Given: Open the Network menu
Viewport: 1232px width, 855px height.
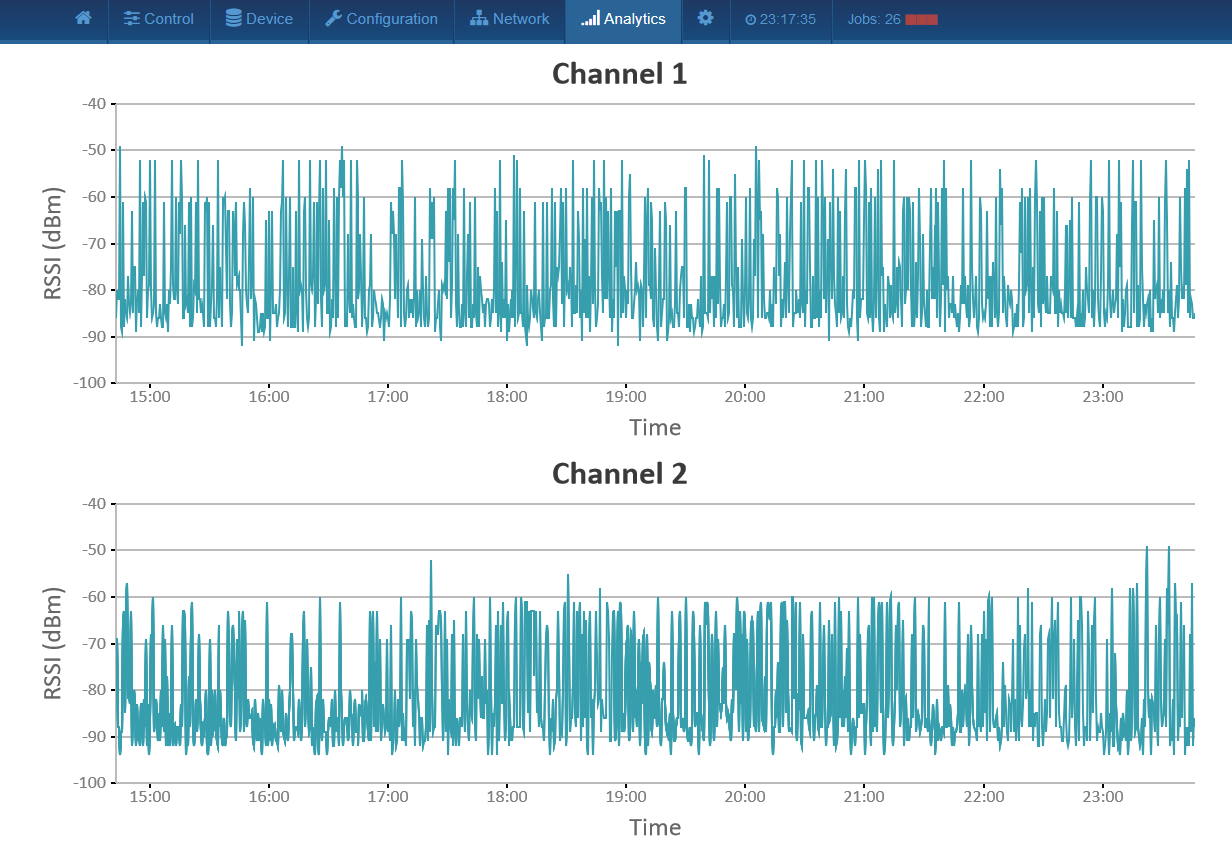Looking at the screenshot, I should 509,19.
